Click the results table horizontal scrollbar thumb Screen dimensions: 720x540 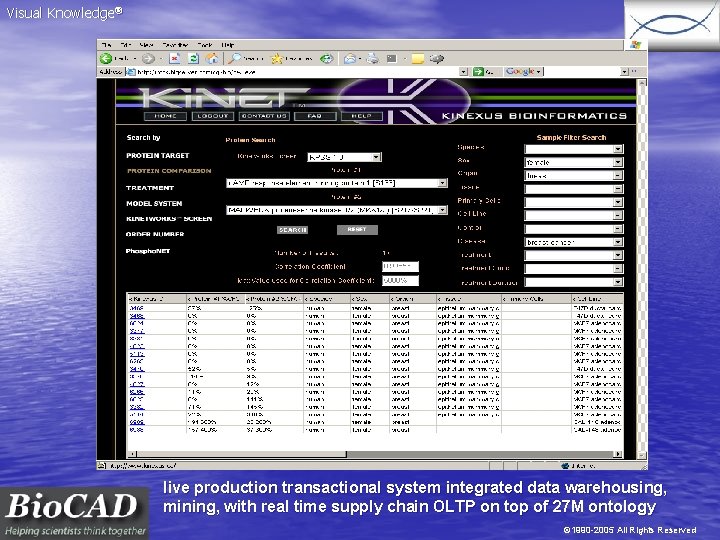click(242, 454)
